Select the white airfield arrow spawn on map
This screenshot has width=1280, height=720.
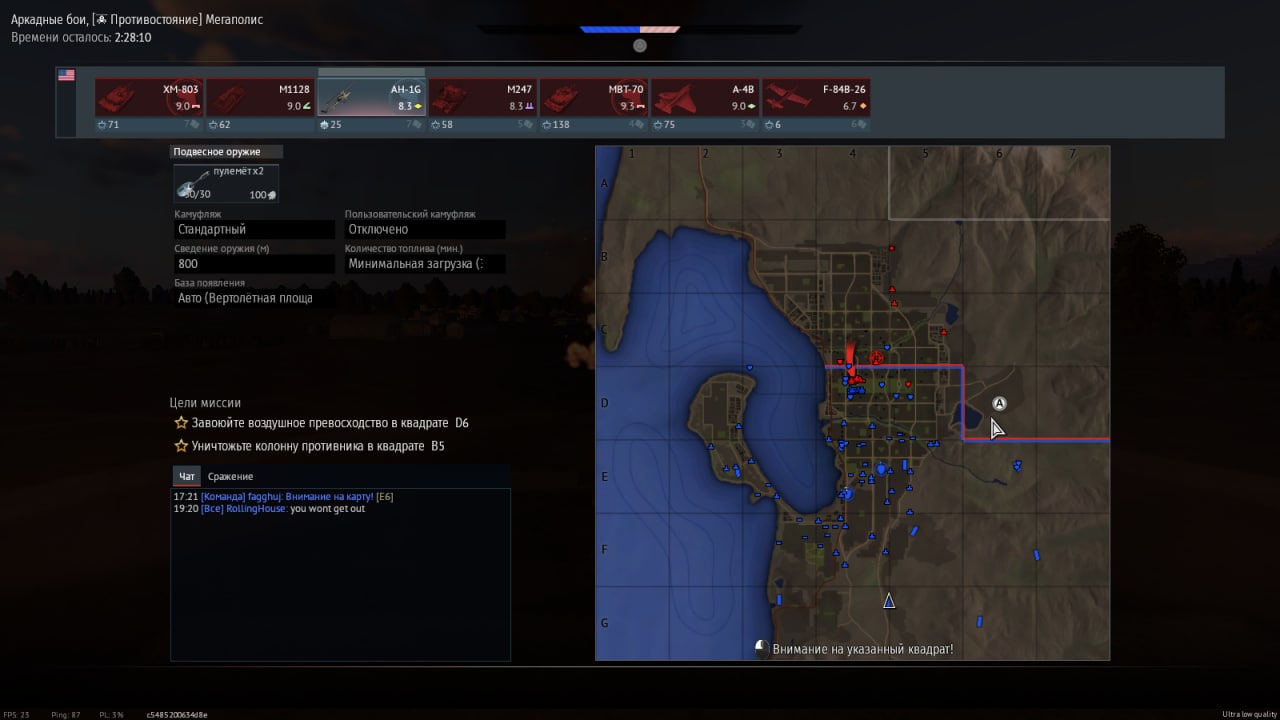pyautogui.click(x=888, y=601)
